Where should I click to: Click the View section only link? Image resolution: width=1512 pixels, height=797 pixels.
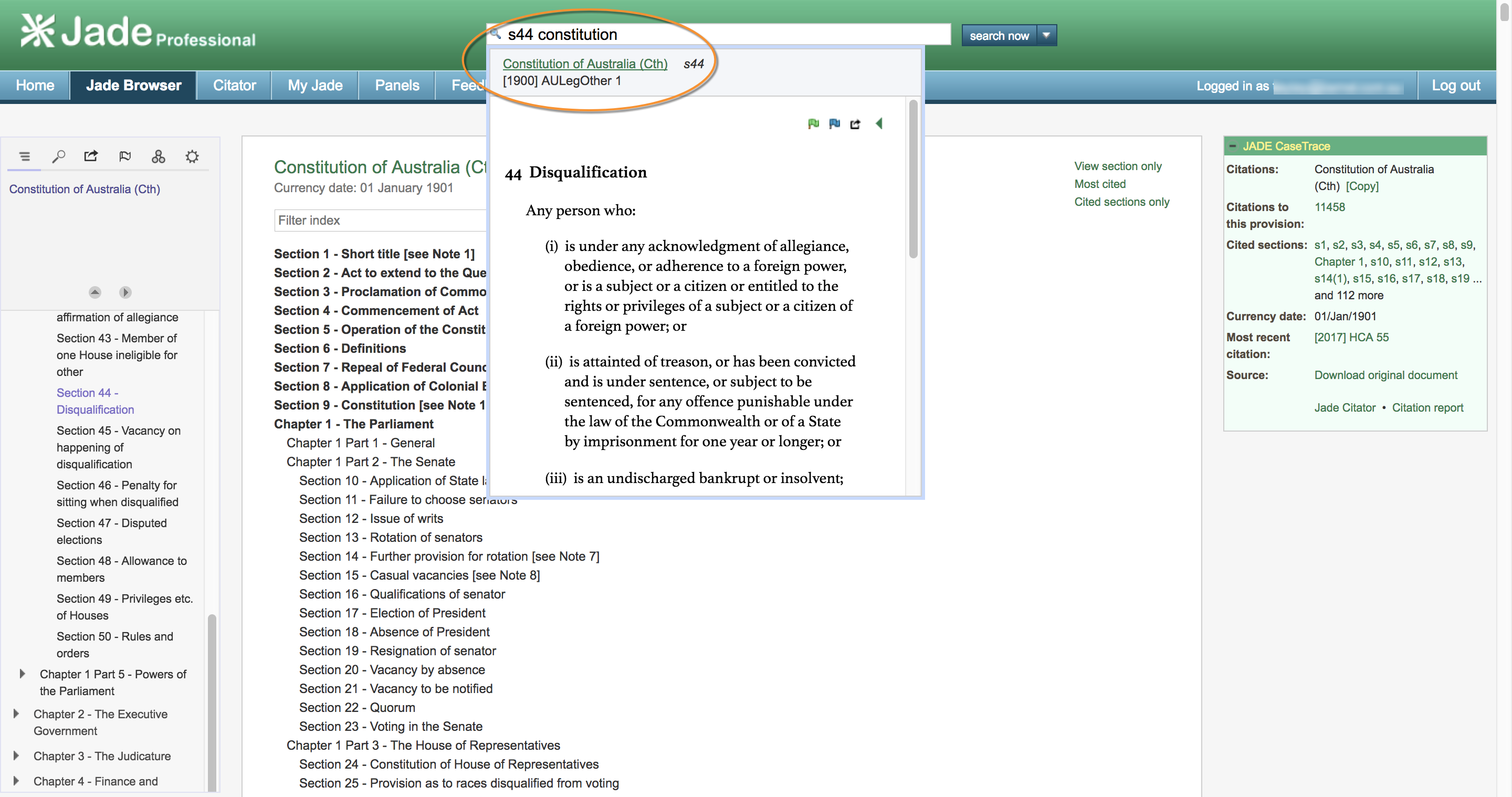coord(1118,166)
